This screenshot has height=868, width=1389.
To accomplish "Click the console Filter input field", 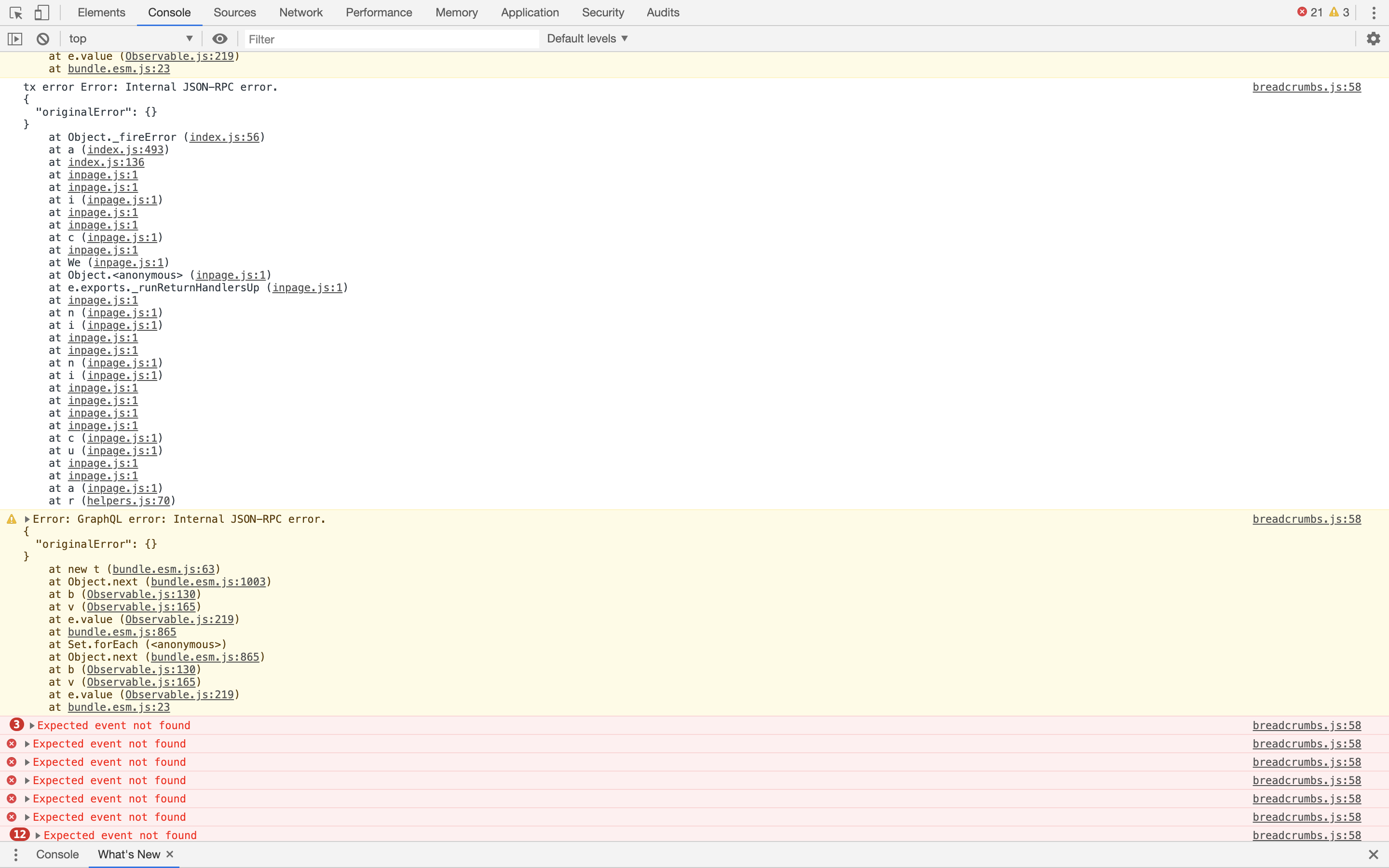I will click(390, 39).
